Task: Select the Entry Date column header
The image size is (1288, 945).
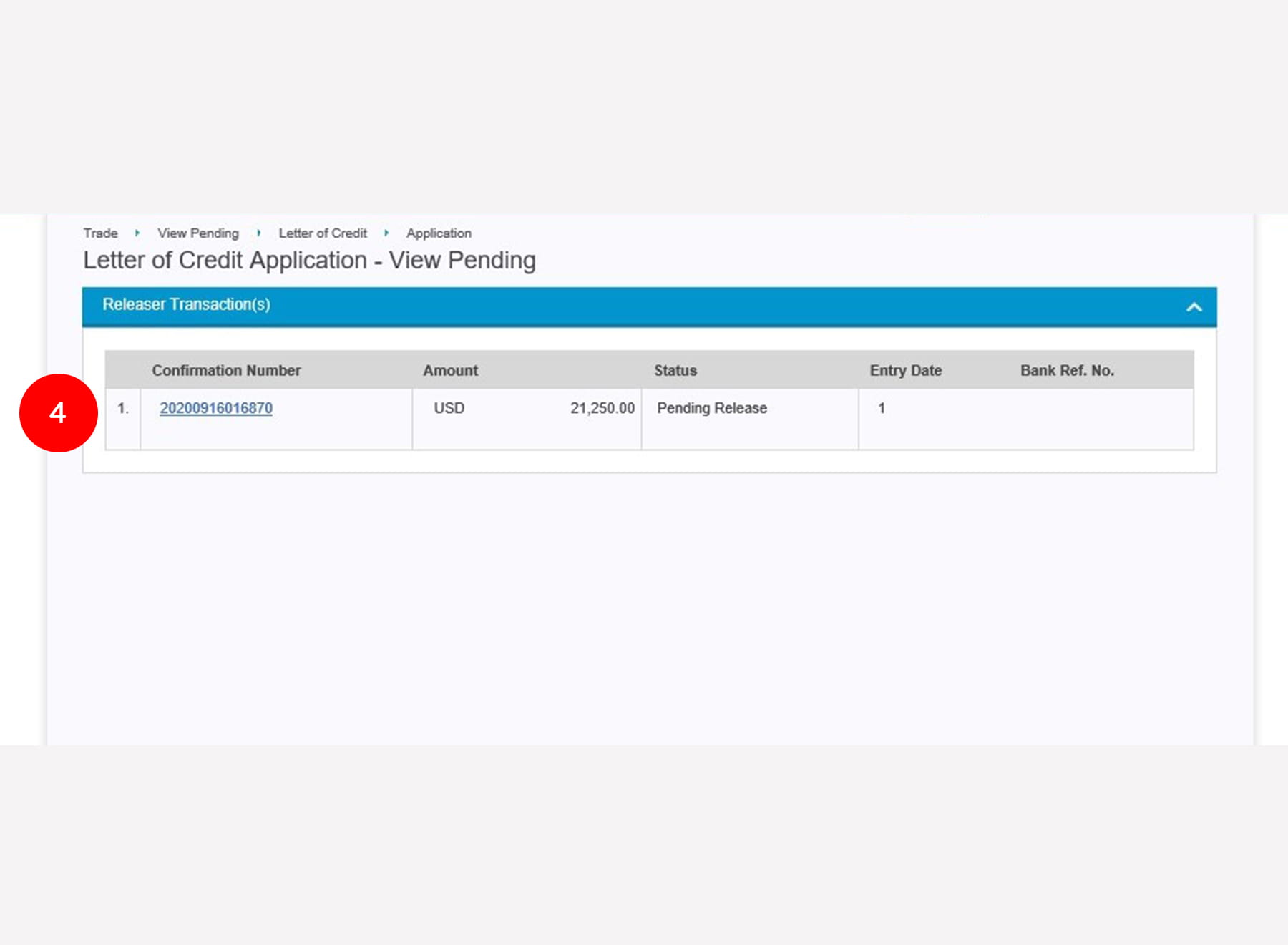Action: coord(905,371)
